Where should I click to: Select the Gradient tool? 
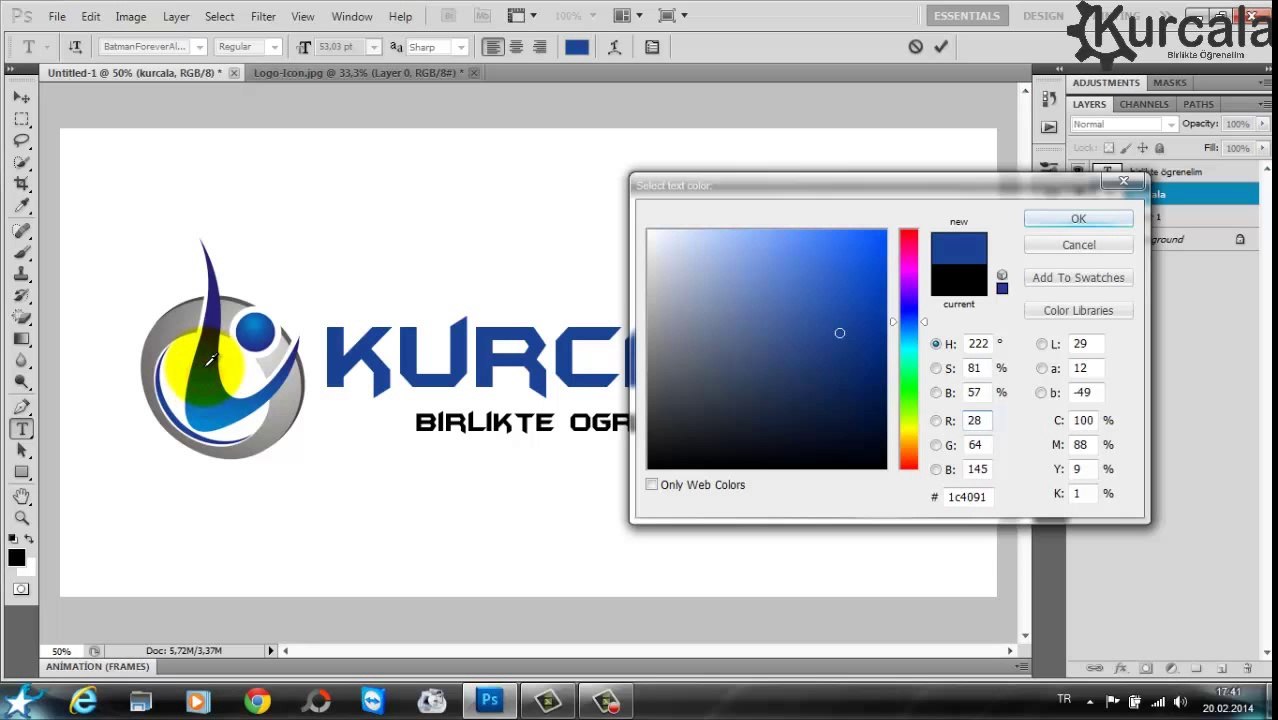(22, 338)
